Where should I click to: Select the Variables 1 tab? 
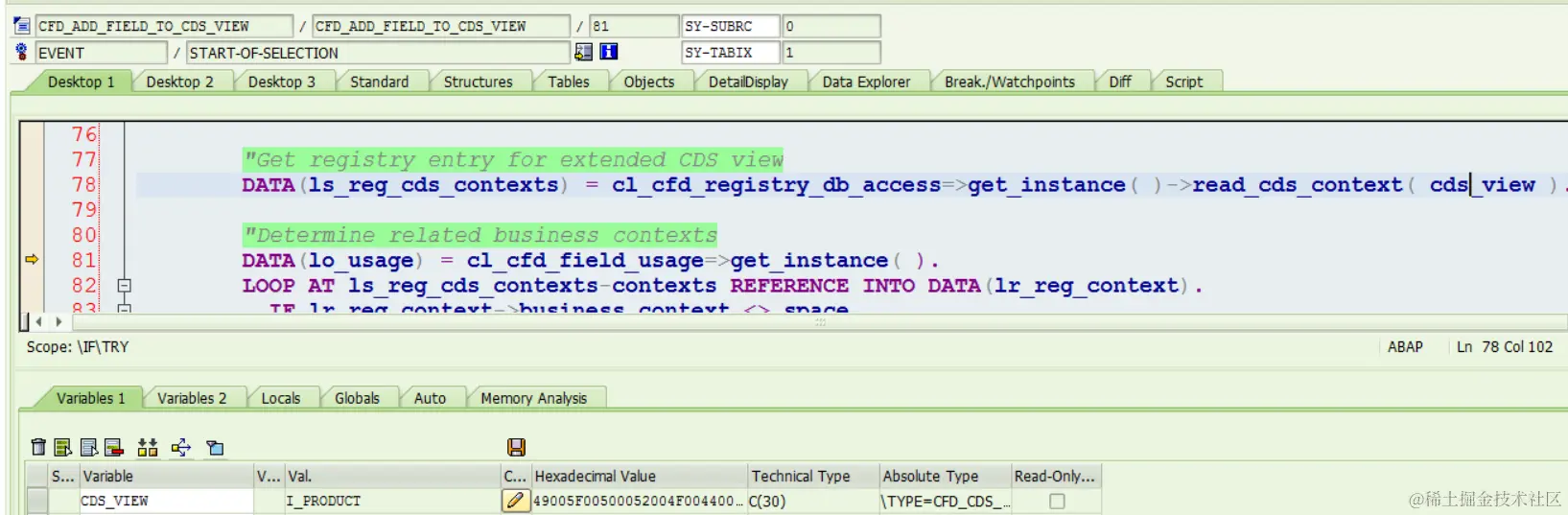90,398
